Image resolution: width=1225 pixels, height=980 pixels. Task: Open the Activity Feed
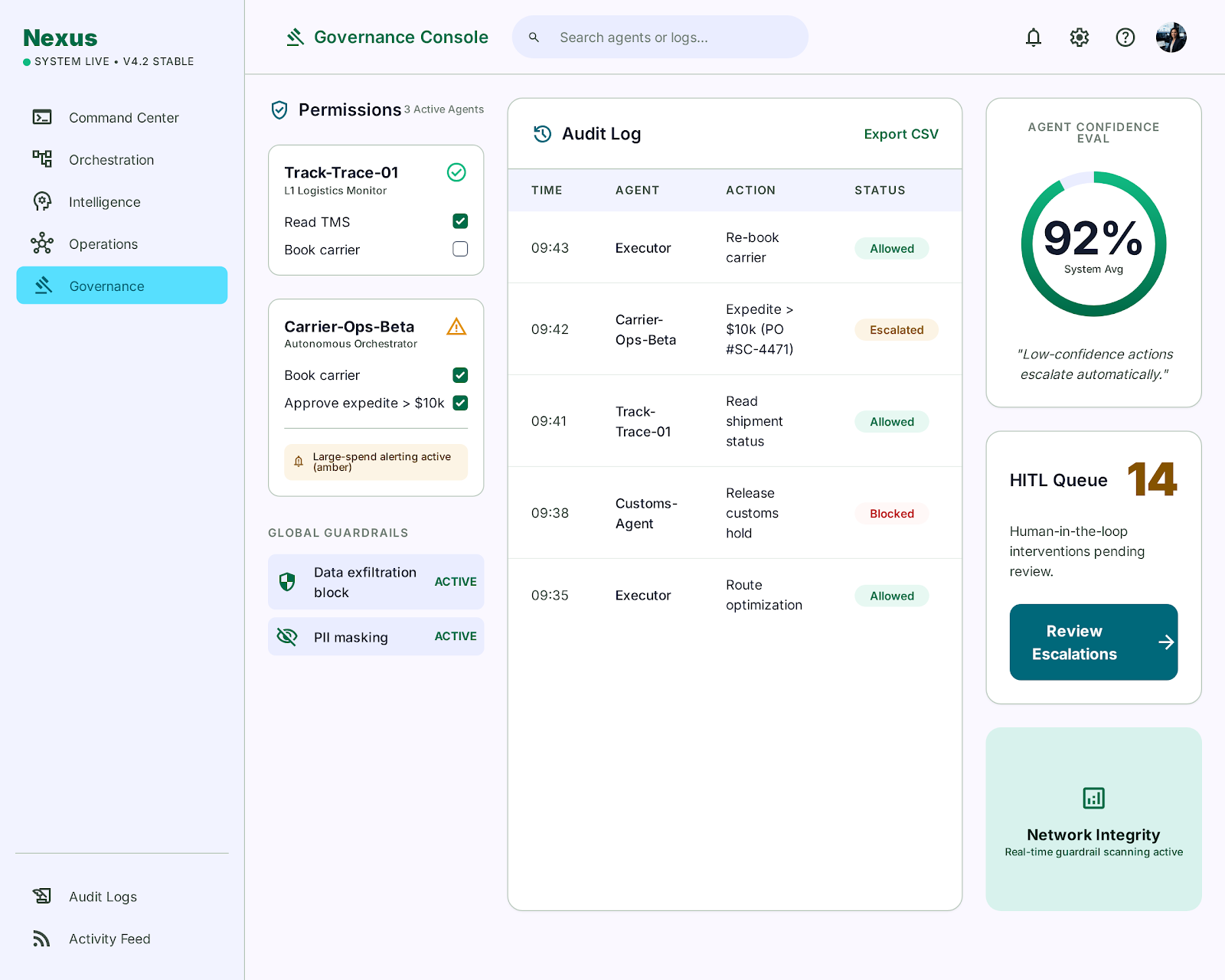tap(122, 939)
